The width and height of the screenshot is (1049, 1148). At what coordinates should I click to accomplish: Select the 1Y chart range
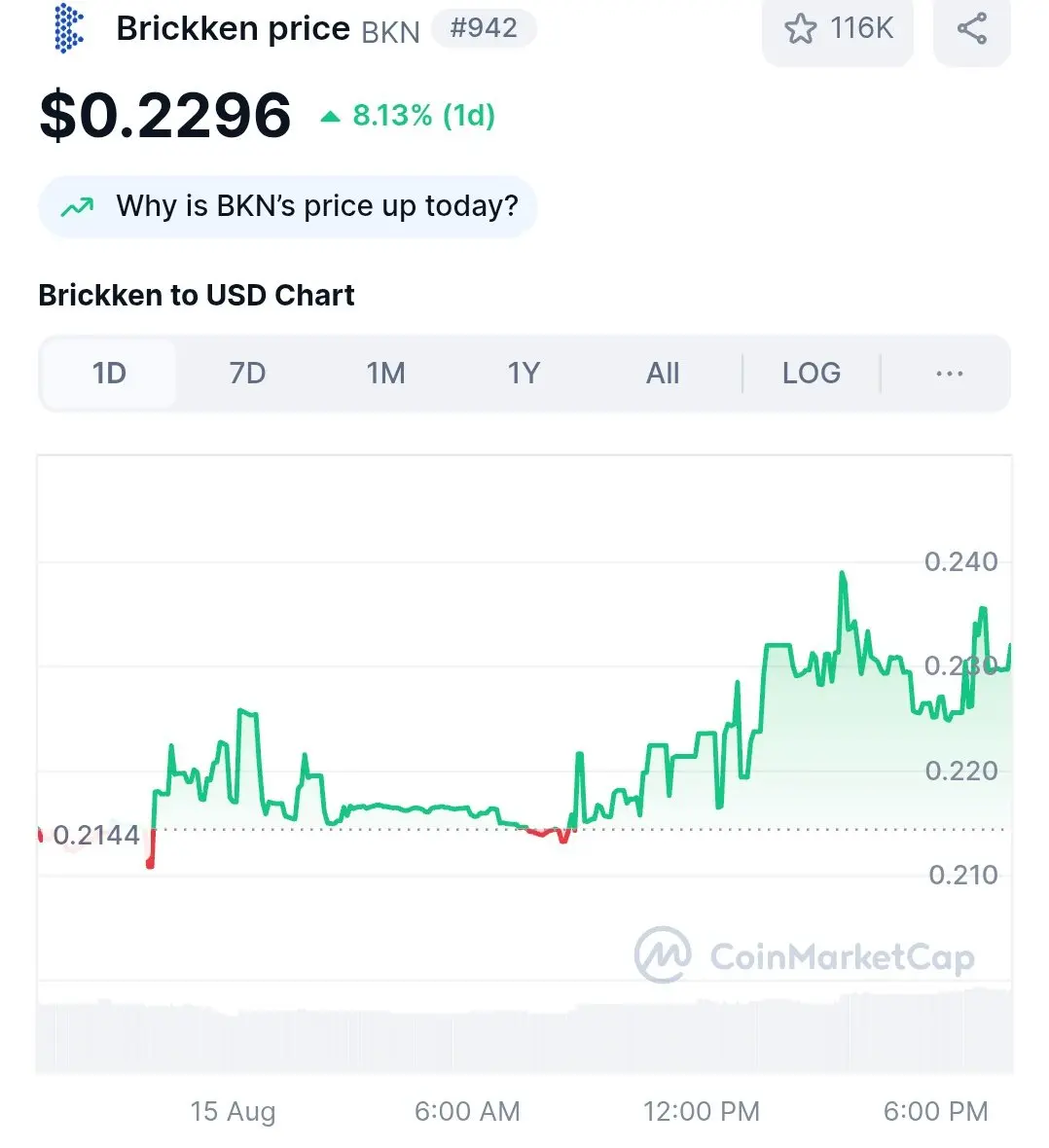point(524,374)
